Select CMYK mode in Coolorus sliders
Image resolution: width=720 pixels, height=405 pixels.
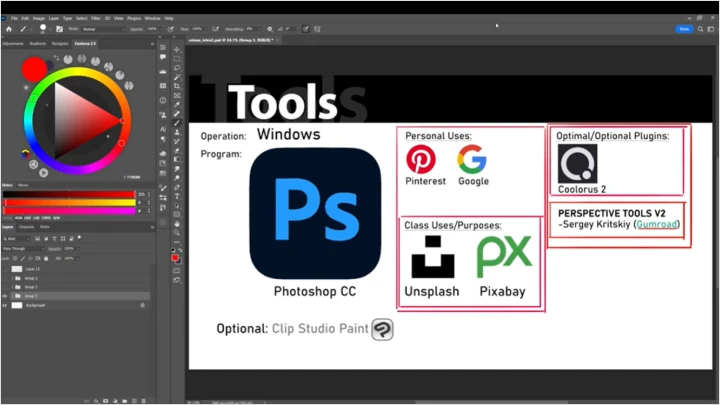[x=46, y=218]
